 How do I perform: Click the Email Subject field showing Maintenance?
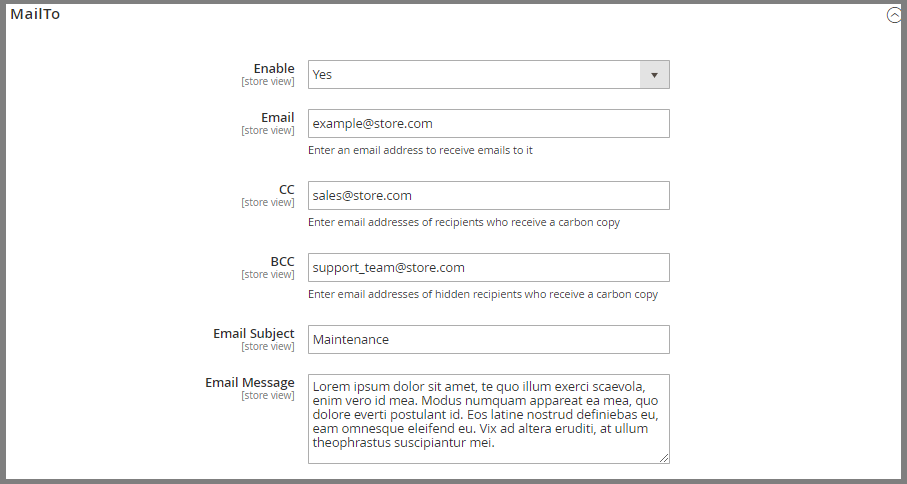(488, 339)
